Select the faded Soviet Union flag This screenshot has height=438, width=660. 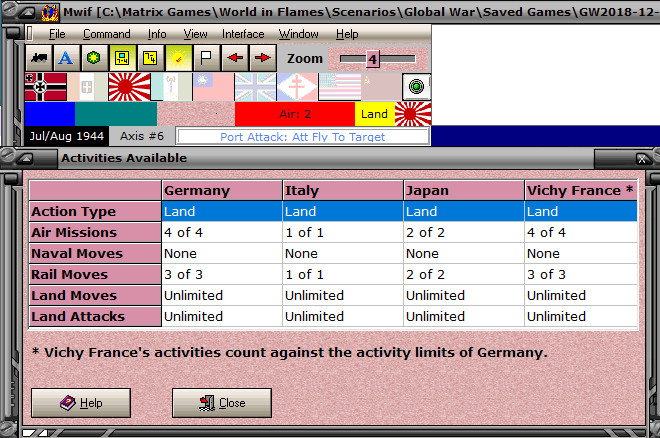point(381,87)
